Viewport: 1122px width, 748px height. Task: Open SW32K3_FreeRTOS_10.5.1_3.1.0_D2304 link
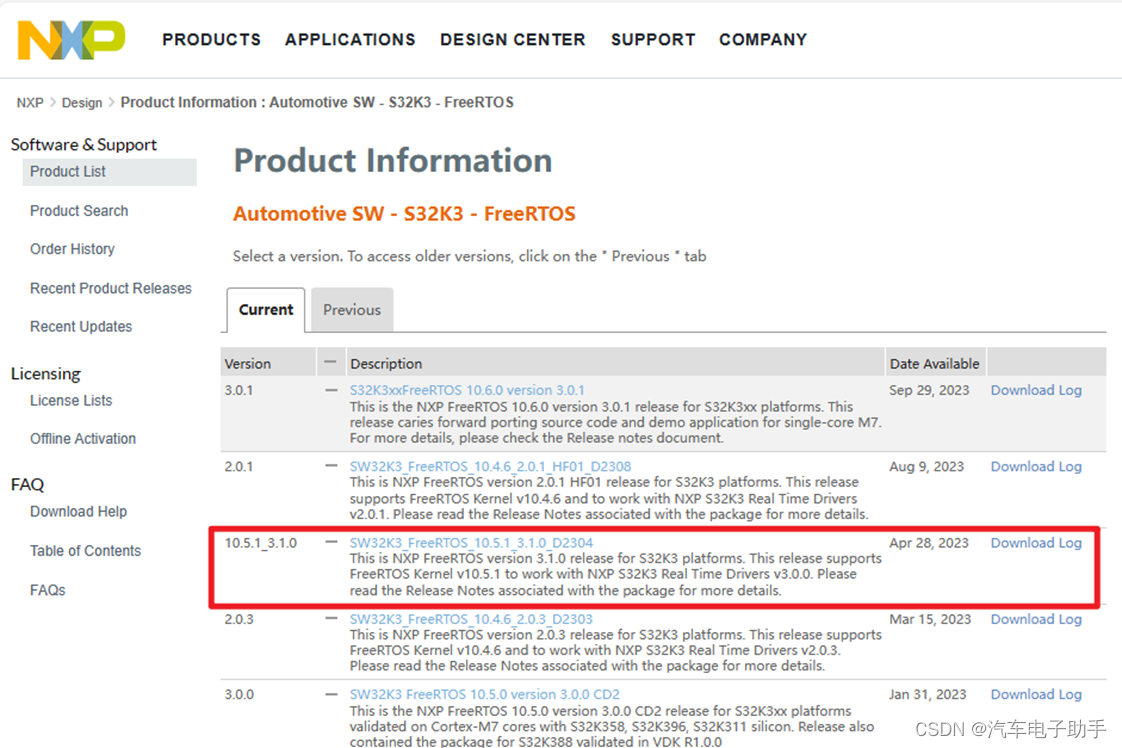click(x=472, y=543)
